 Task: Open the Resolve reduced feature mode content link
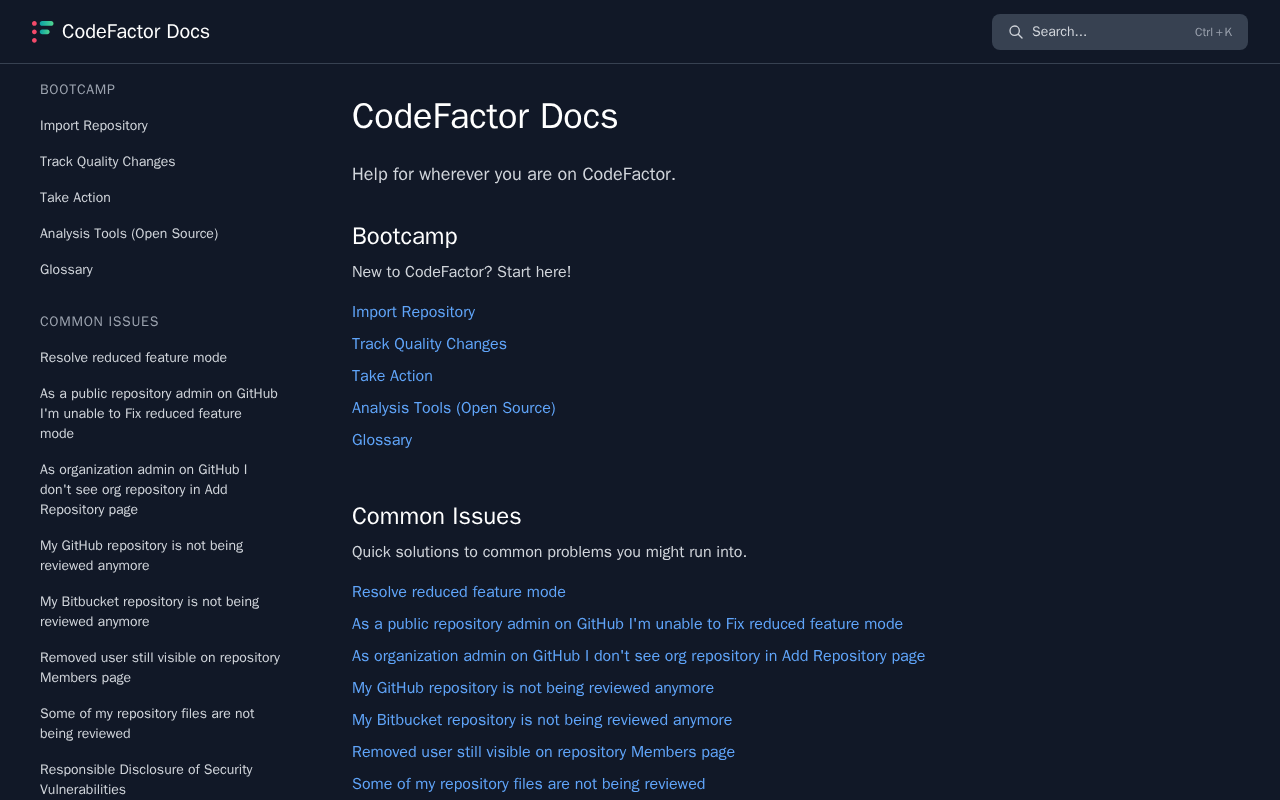459,592
